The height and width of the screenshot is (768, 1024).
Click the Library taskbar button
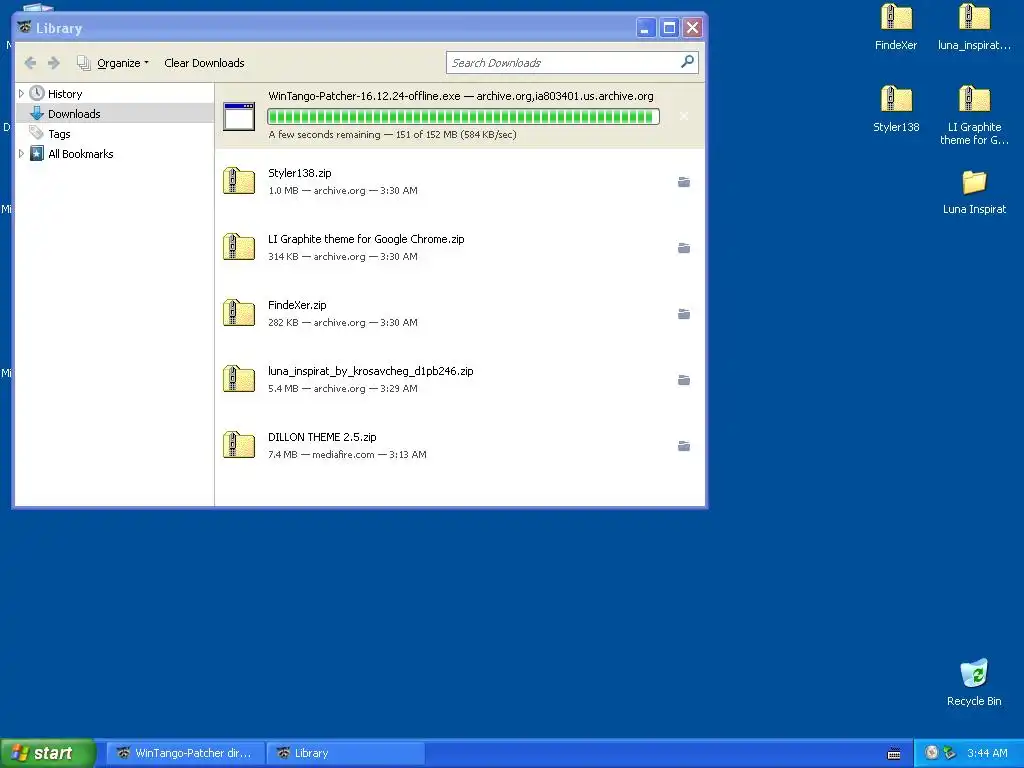(346, 753)
